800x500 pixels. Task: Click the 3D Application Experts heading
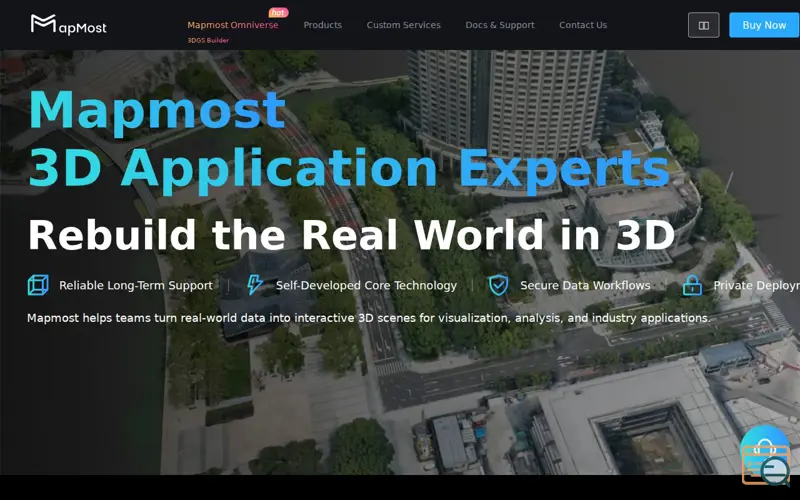(x=349, y=170)
